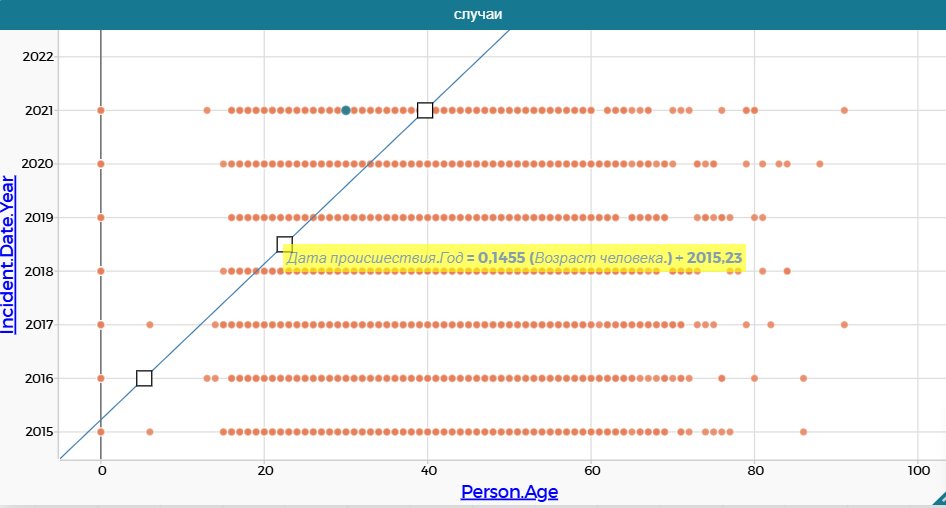Open the Person.Age axis link

(509, 491)
